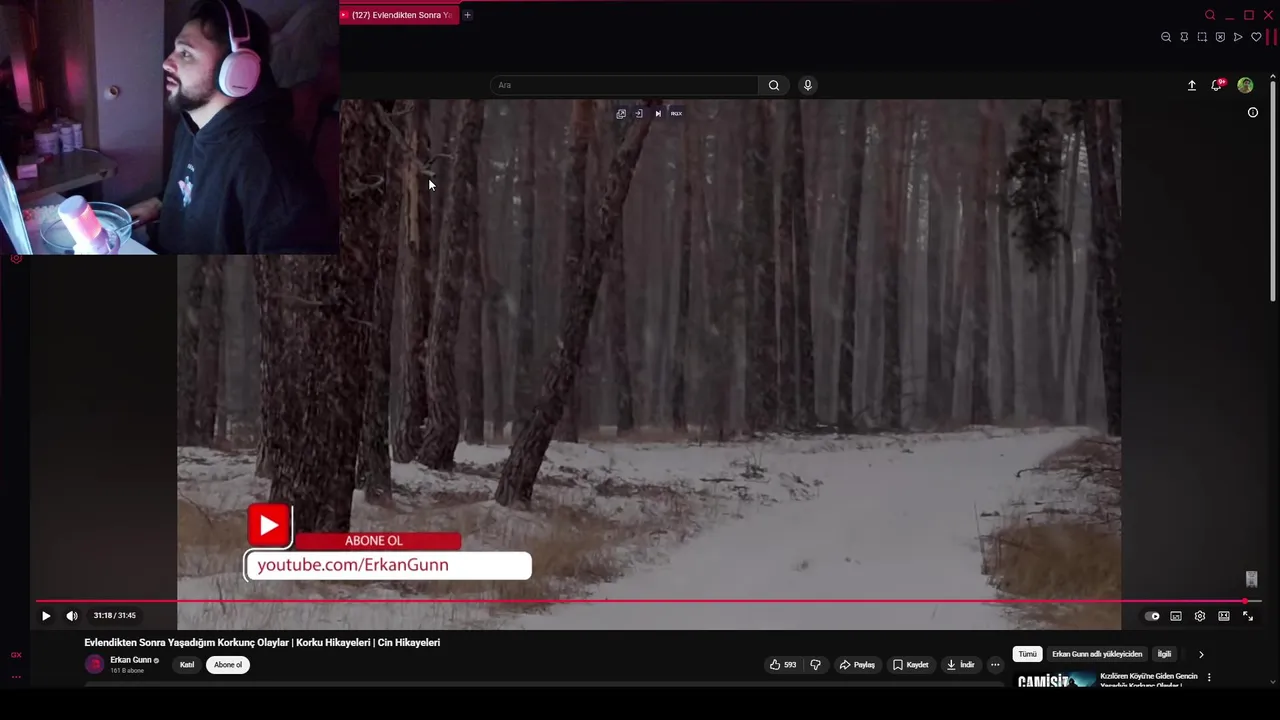
Task: Subscribe using the Abone ol button
Action: [228, 665]
